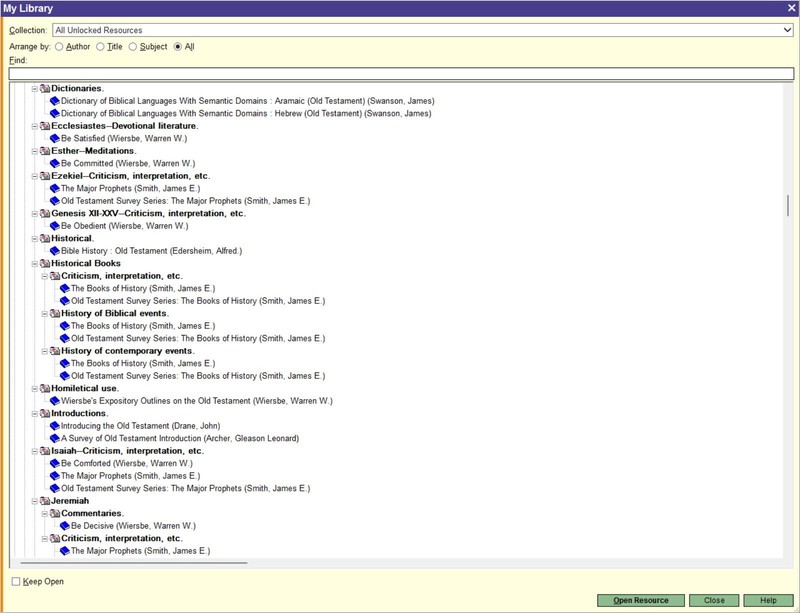Click the Close button

[714, 600]
